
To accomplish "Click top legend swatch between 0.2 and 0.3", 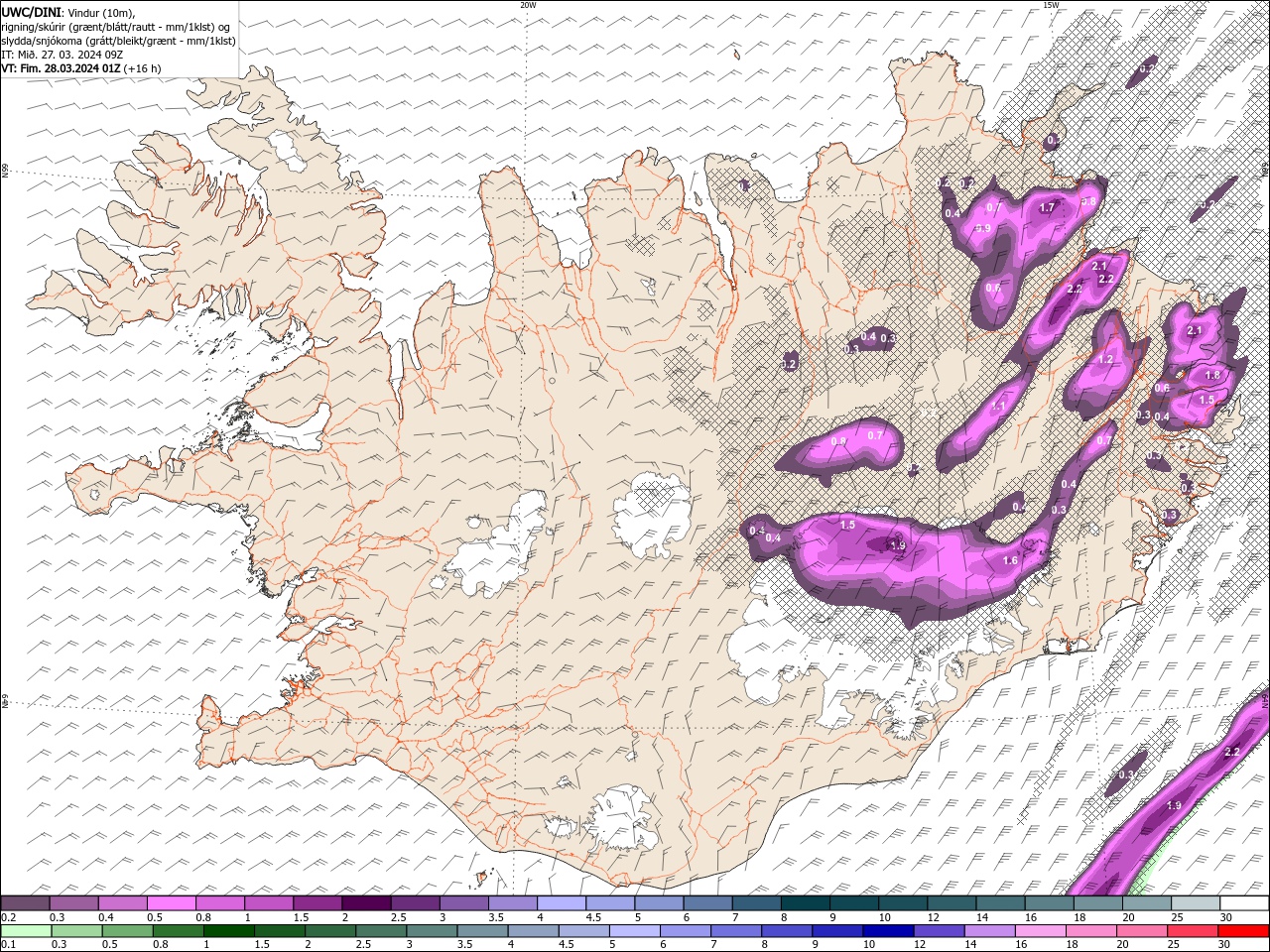I will coord(25,903).
